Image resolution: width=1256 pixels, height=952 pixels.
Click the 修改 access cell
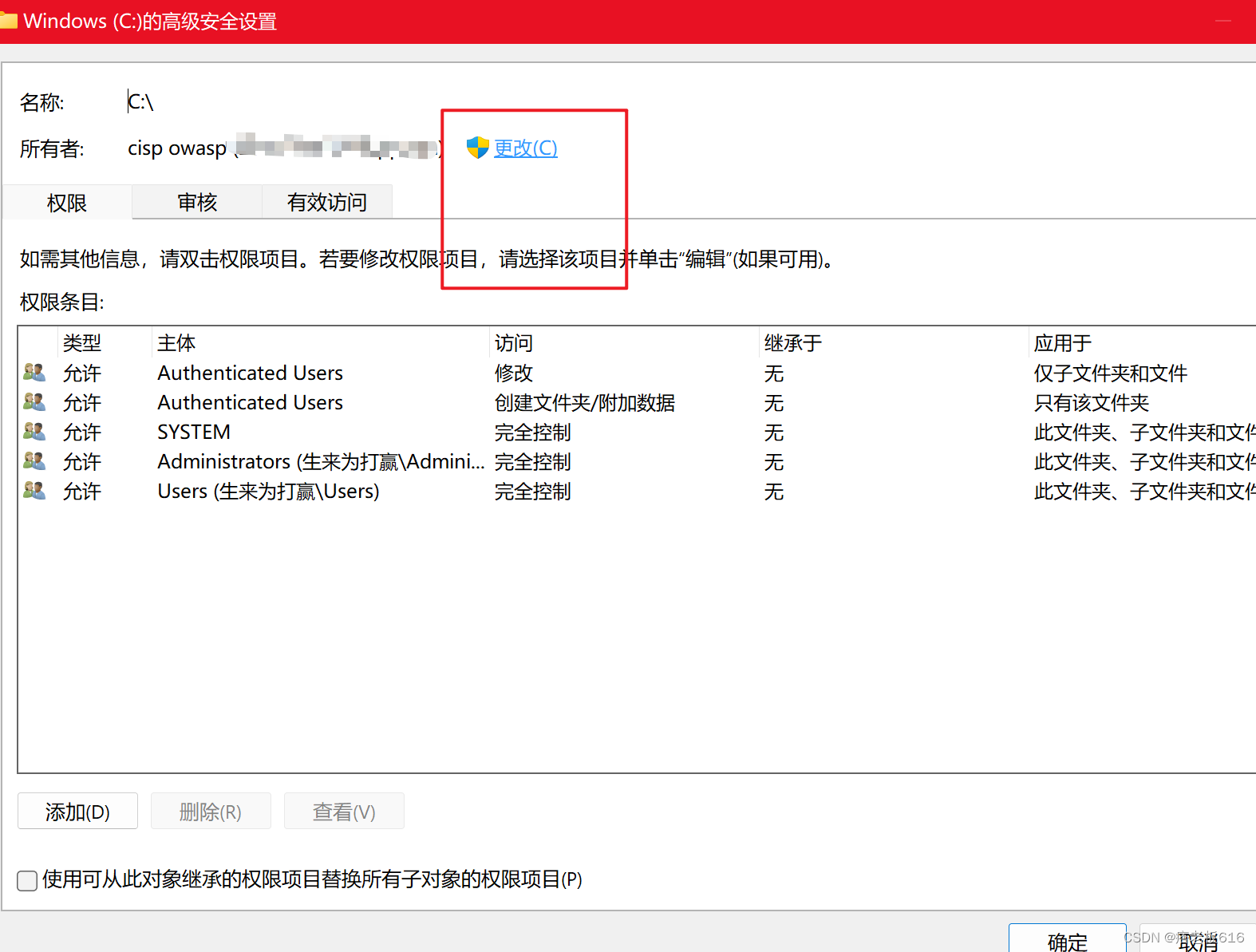(x=514, y=373)
